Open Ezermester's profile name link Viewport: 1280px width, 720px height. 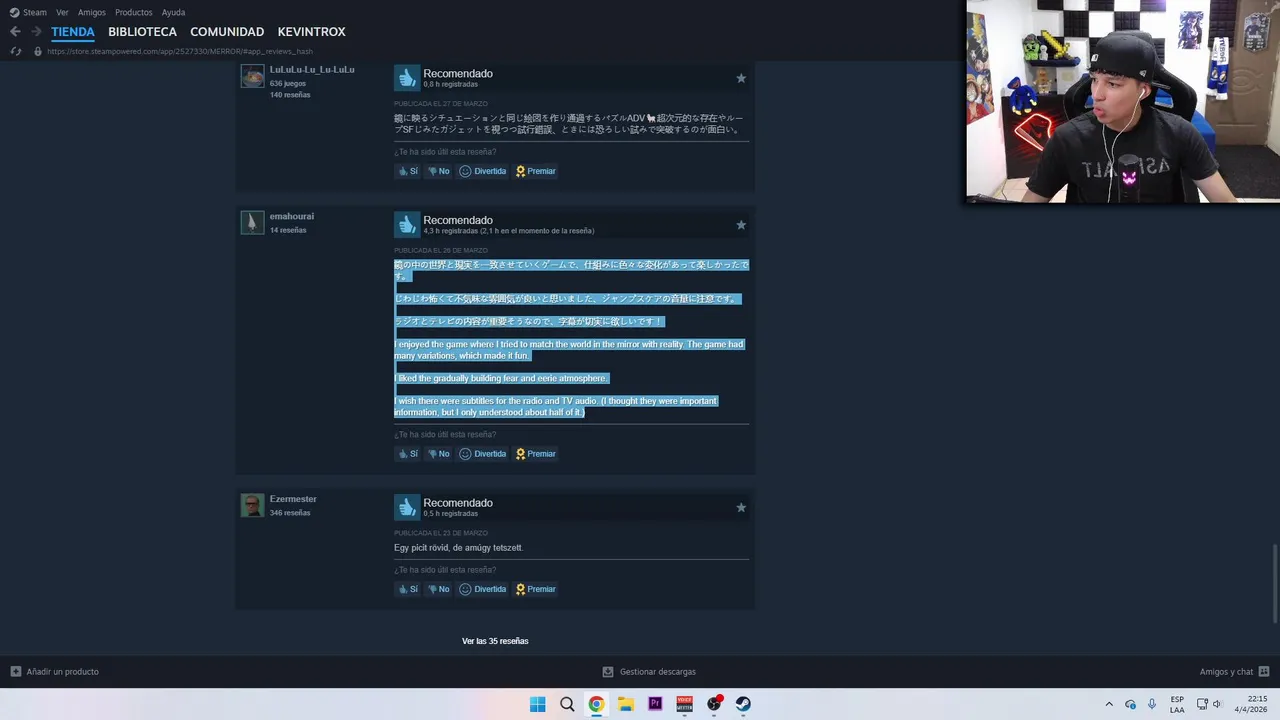[293, 499]
